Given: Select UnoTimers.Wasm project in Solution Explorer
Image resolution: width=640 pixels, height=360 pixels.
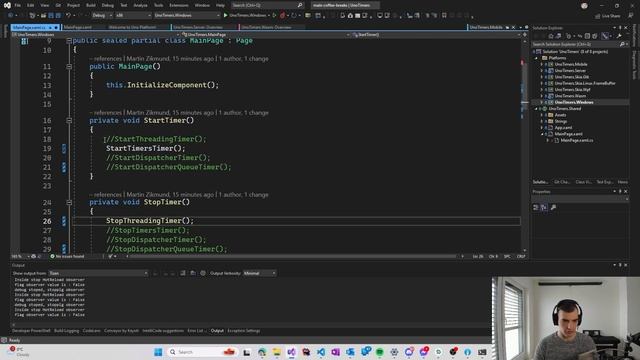Looking at the screenshot, I should [570, 96].
